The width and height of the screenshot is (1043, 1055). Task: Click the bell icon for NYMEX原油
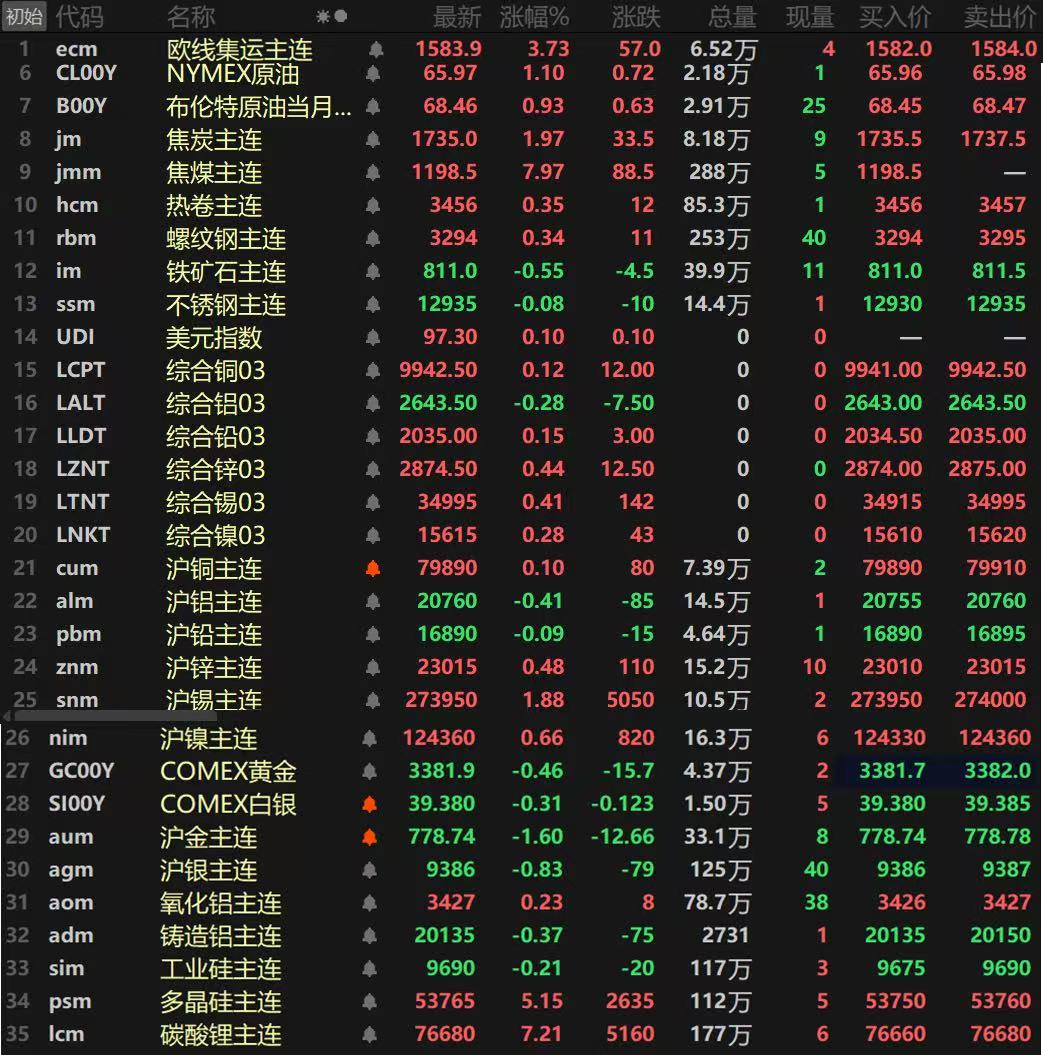[372, 74]
